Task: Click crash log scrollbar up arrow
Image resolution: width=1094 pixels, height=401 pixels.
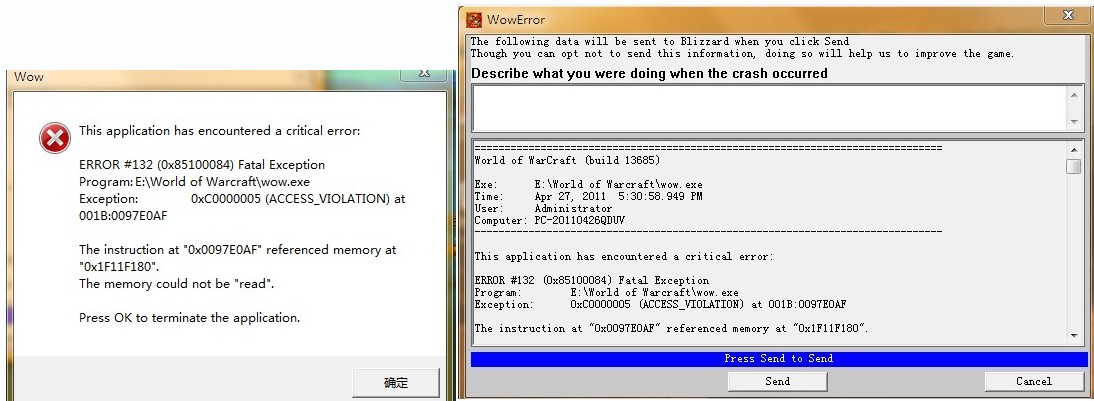Action: (1074, 150)
